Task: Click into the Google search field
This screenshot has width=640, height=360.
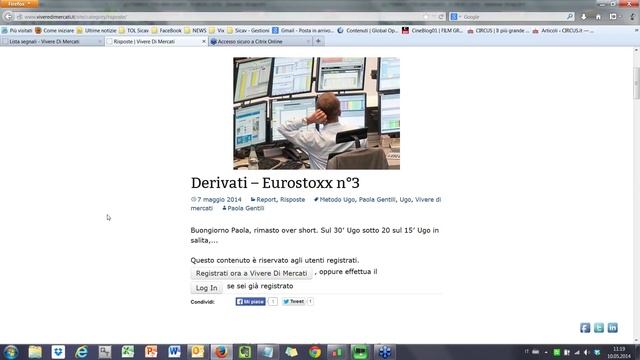Action: tap(513, 17)
